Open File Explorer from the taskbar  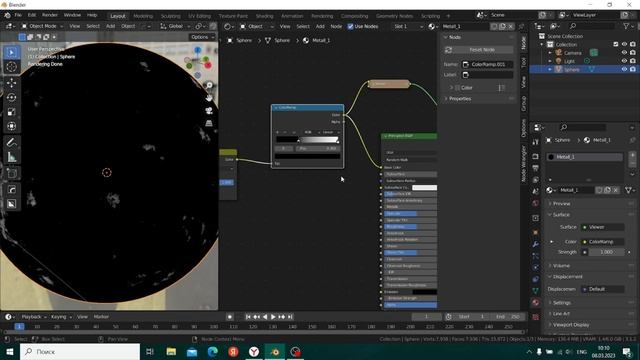coord(171,351)
